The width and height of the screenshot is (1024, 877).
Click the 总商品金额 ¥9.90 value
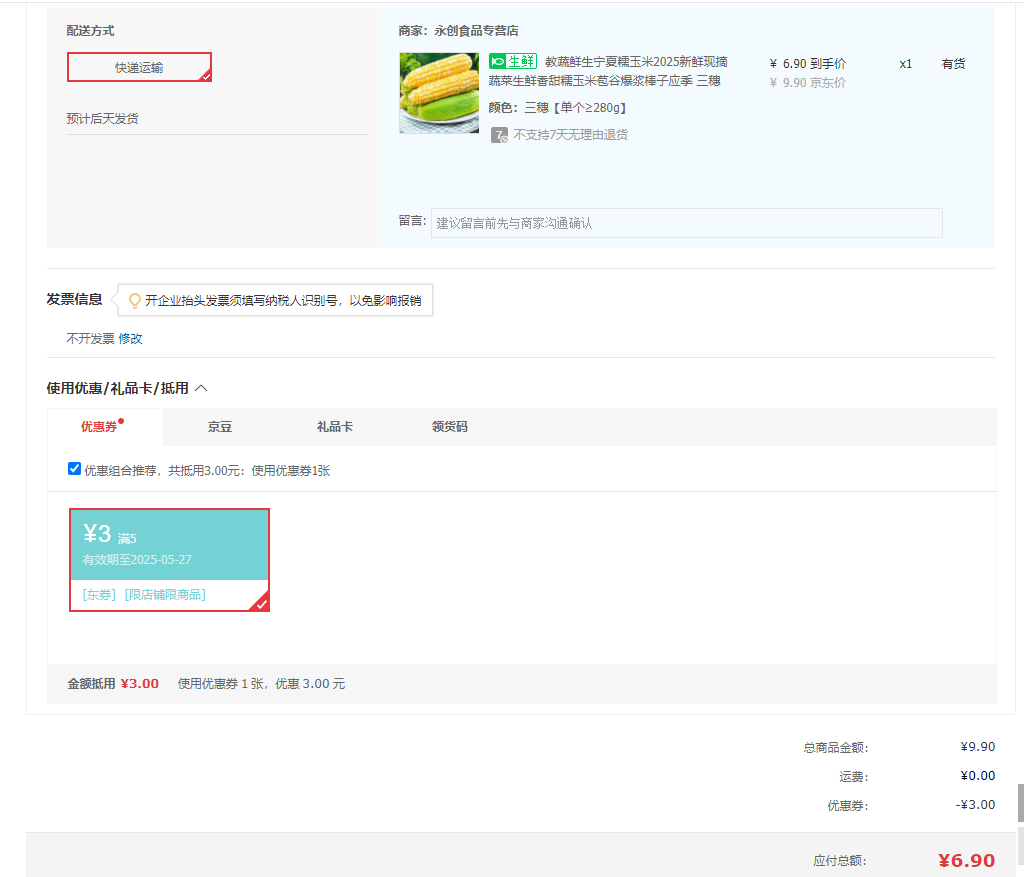point(978,746)
